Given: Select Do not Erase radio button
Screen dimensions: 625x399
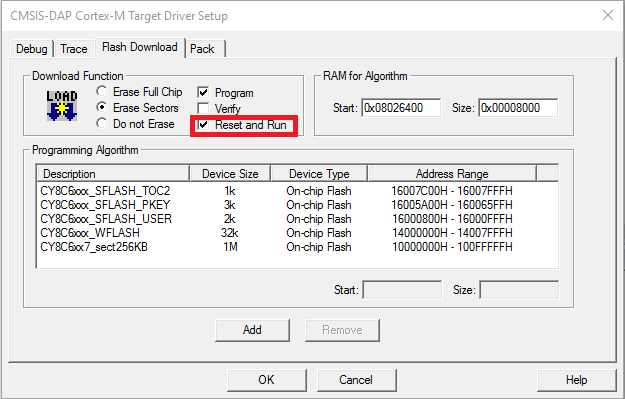Looking at the screenshot, I should tap(102, 124).
